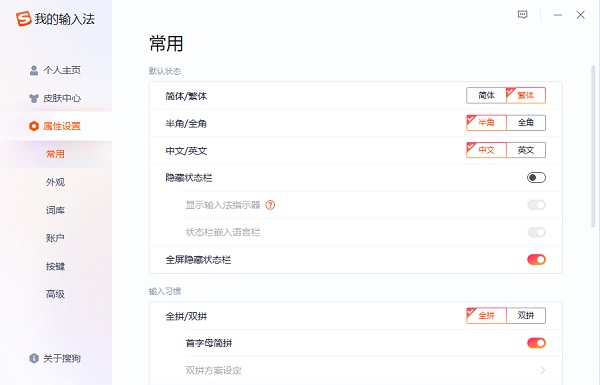Open 属性设置 in sidebar
Screen dimensions: 600x385
[56, 126]
